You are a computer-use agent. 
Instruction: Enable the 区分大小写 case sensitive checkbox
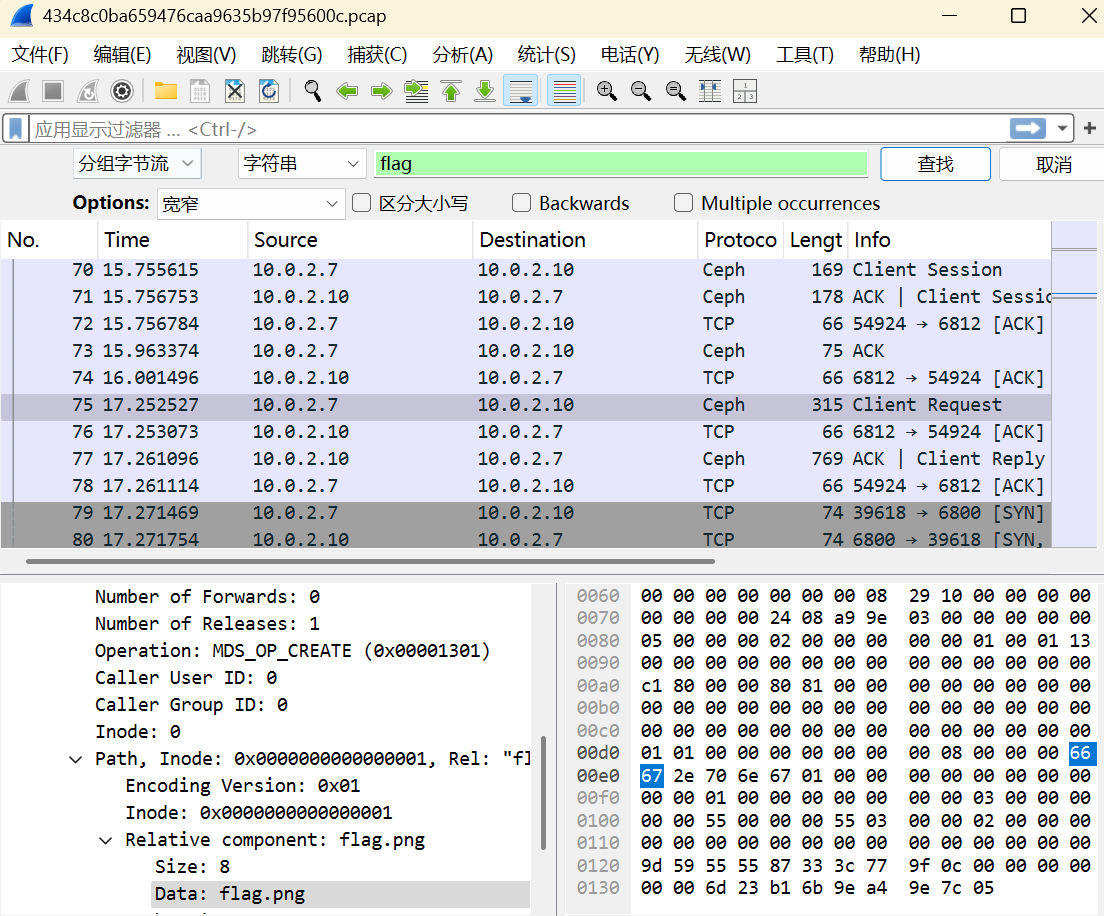point(362,203)
